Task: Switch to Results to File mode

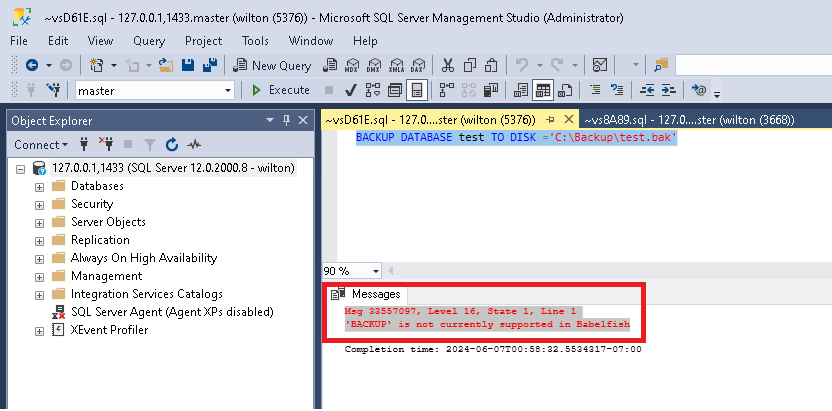Action: click(x=566, y=90)
